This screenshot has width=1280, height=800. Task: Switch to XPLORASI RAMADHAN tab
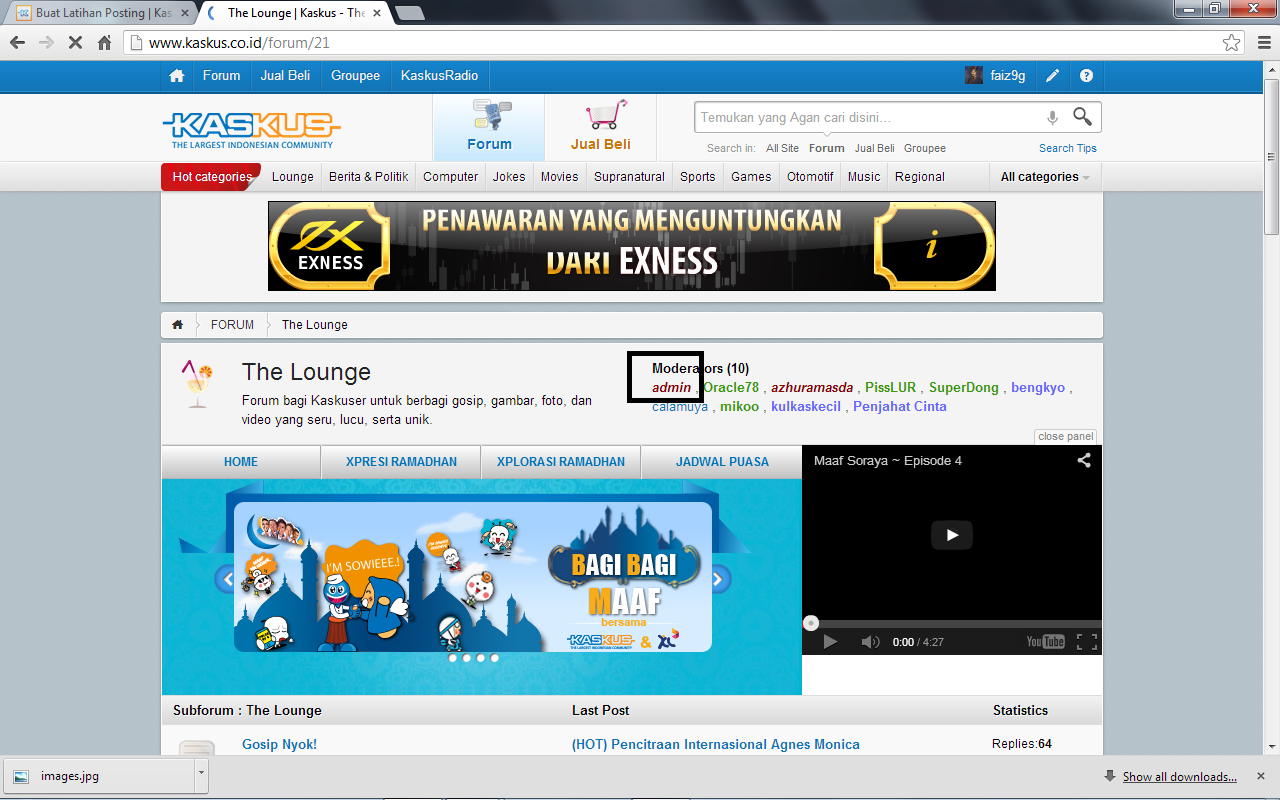click(561, 462)
